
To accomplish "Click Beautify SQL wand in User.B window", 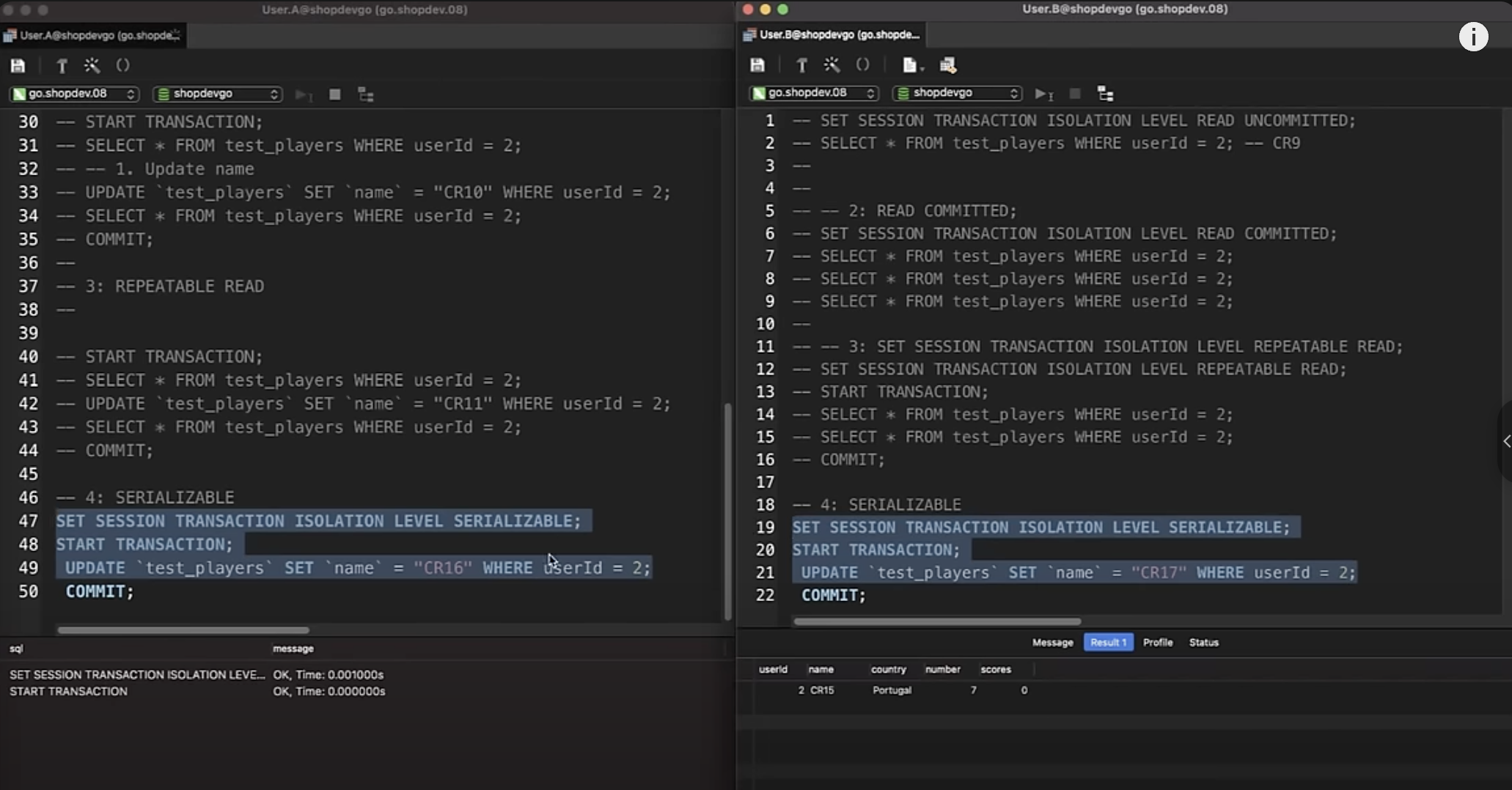I will click(832, 65).
